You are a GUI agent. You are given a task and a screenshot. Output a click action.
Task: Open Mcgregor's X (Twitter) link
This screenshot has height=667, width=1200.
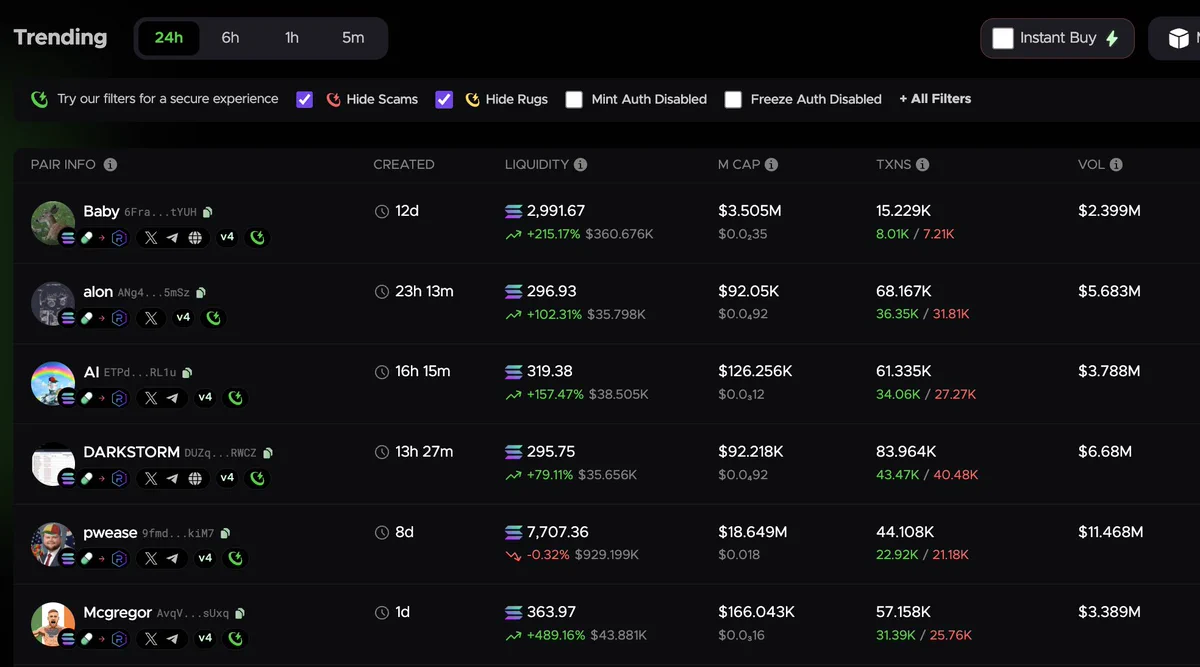pos(151,638)
